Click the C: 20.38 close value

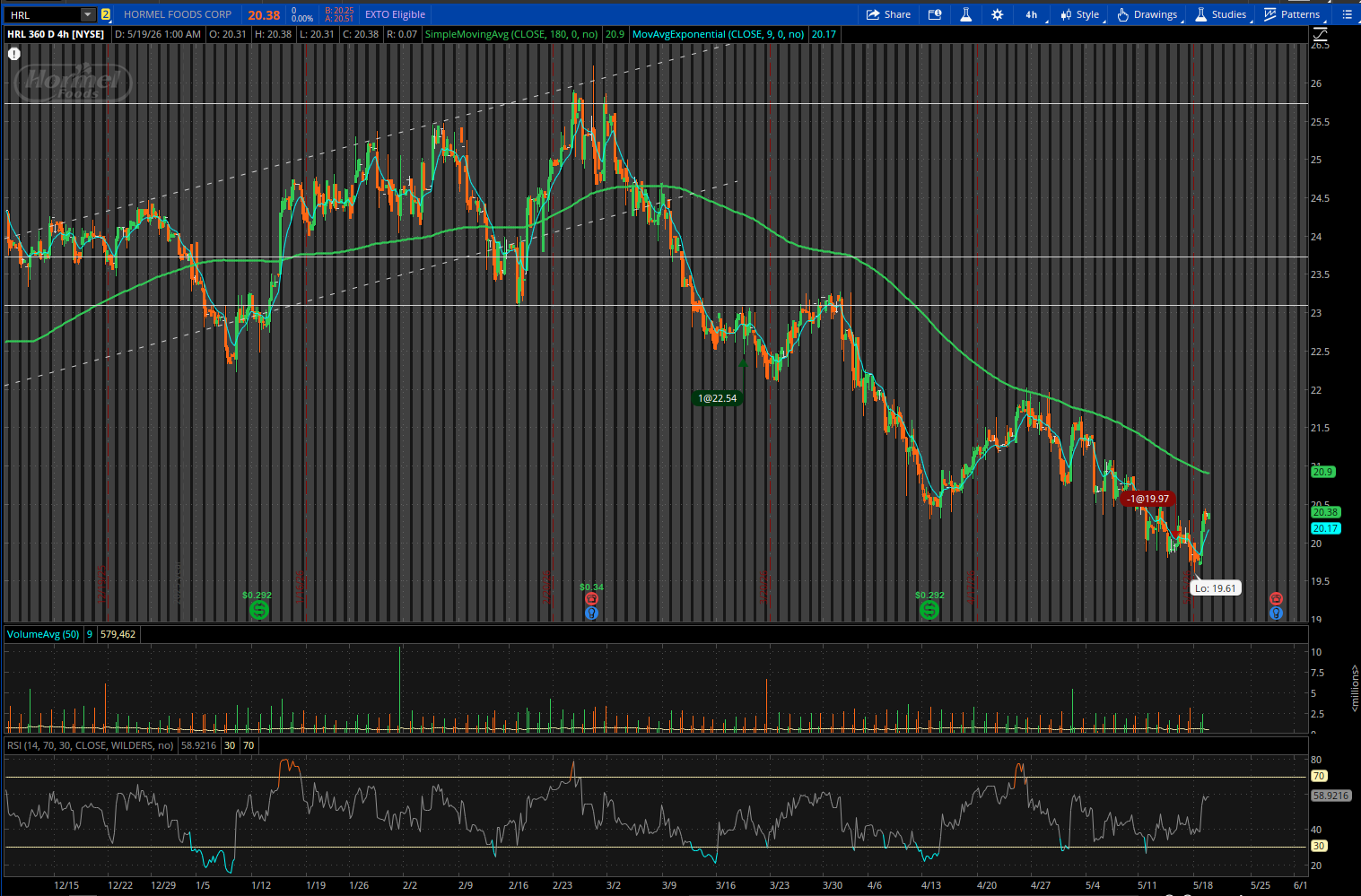coord(361,34)
